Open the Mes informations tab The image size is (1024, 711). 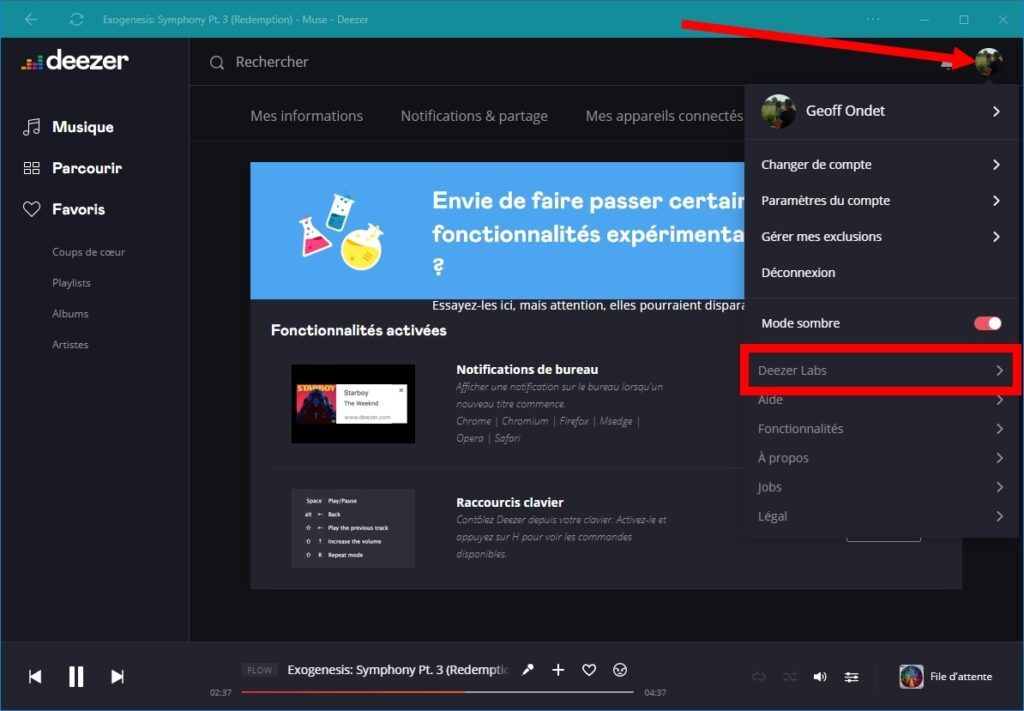point(306,116)
